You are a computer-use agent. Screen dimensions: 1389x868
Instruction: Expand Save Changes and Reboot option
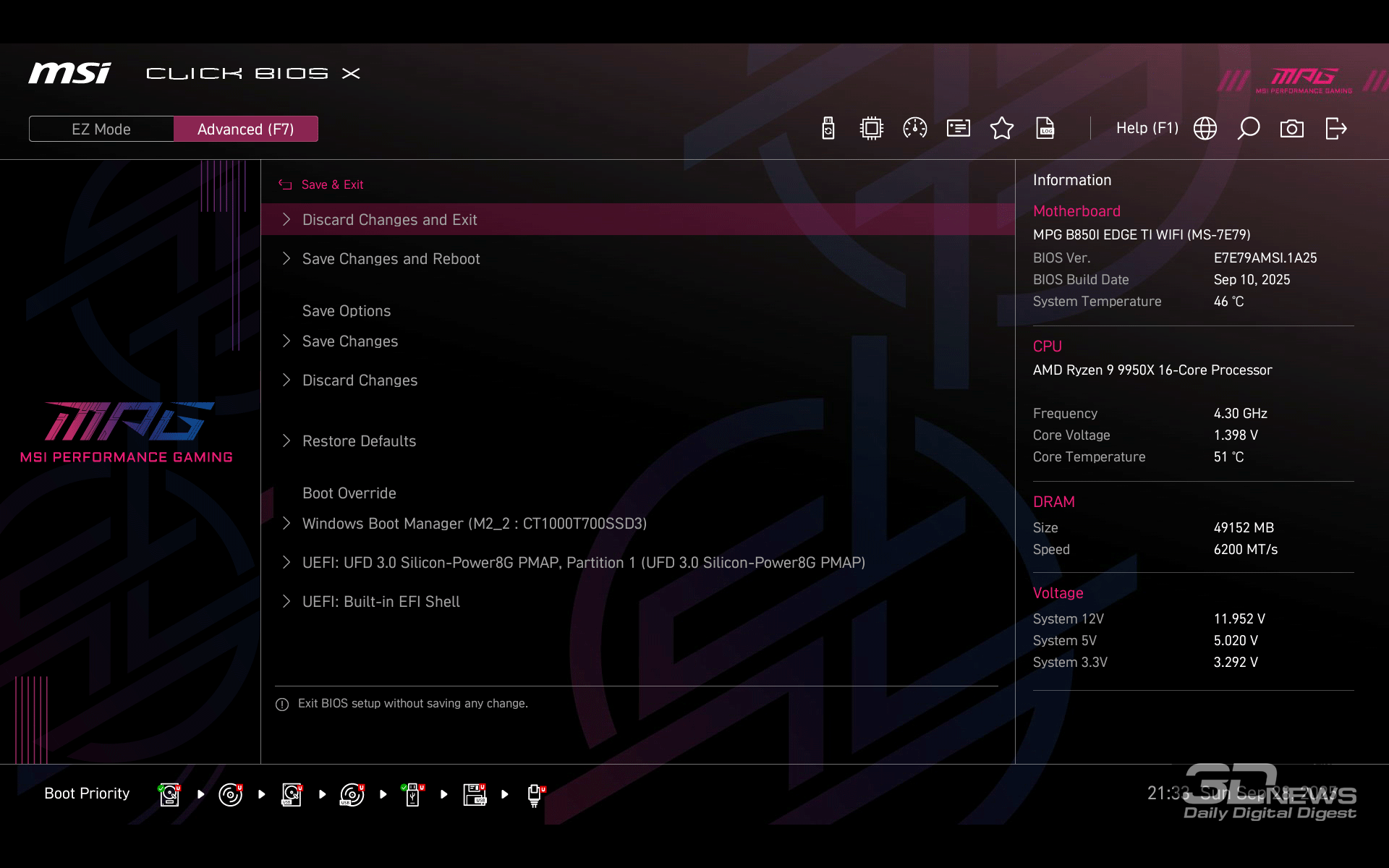[391, 259]
